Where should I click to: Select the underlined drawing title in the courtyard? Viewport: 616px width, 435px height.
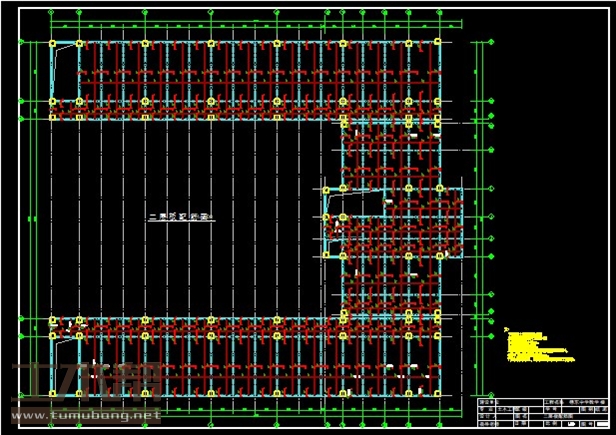pyautogui.click(x=182, y=215)
